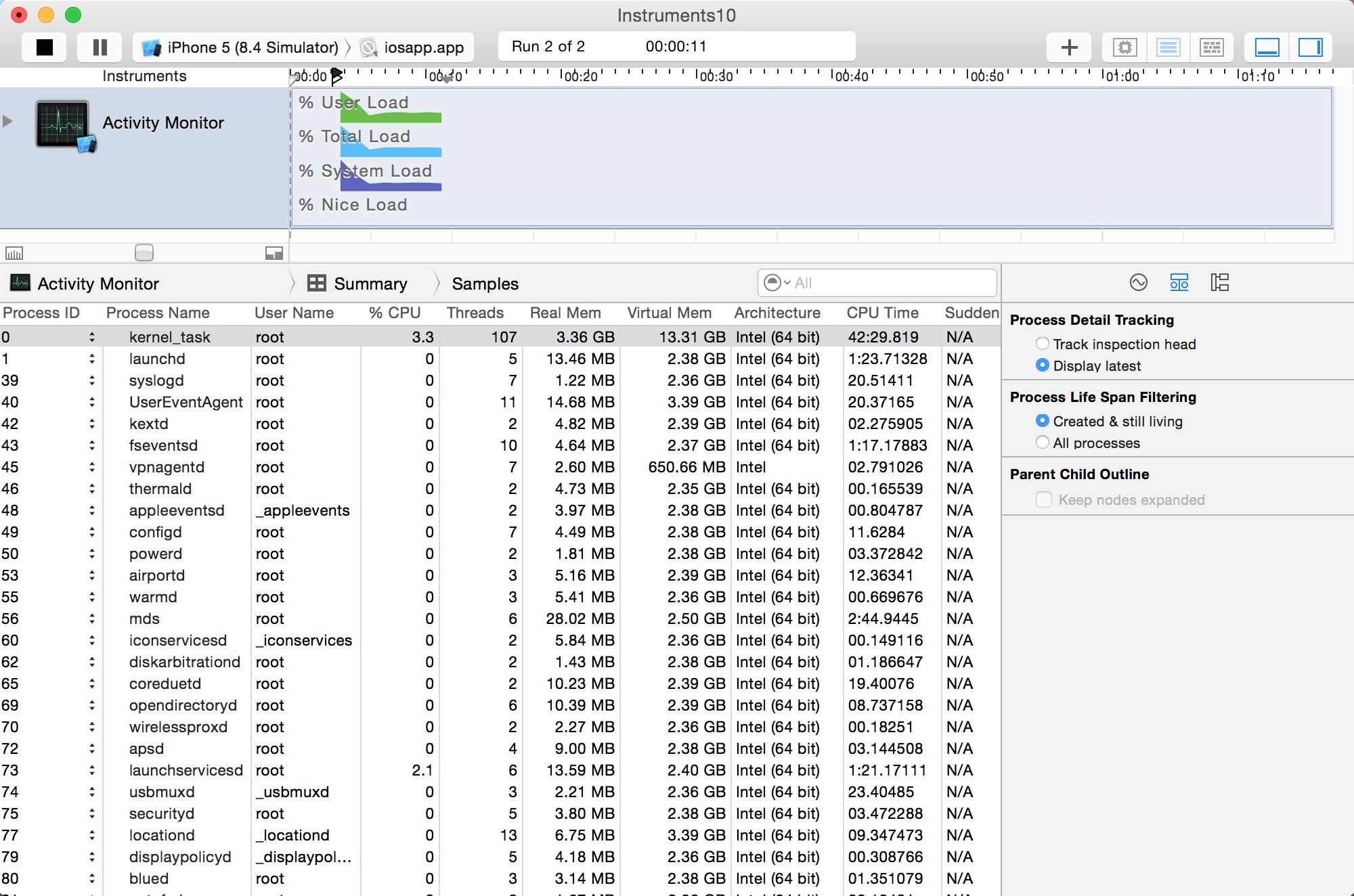Sort by the User Name column
This screenshot has height=896, width=1354.
click(294, 313)
